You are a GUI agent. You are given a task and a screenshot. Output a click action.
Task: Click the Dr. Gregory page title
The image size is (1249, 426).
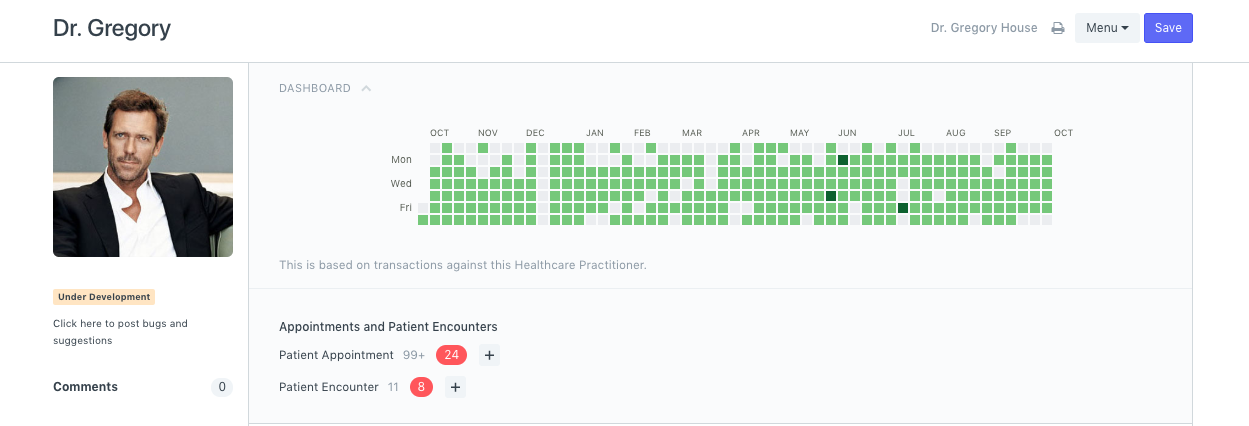(x=112, y=28)
